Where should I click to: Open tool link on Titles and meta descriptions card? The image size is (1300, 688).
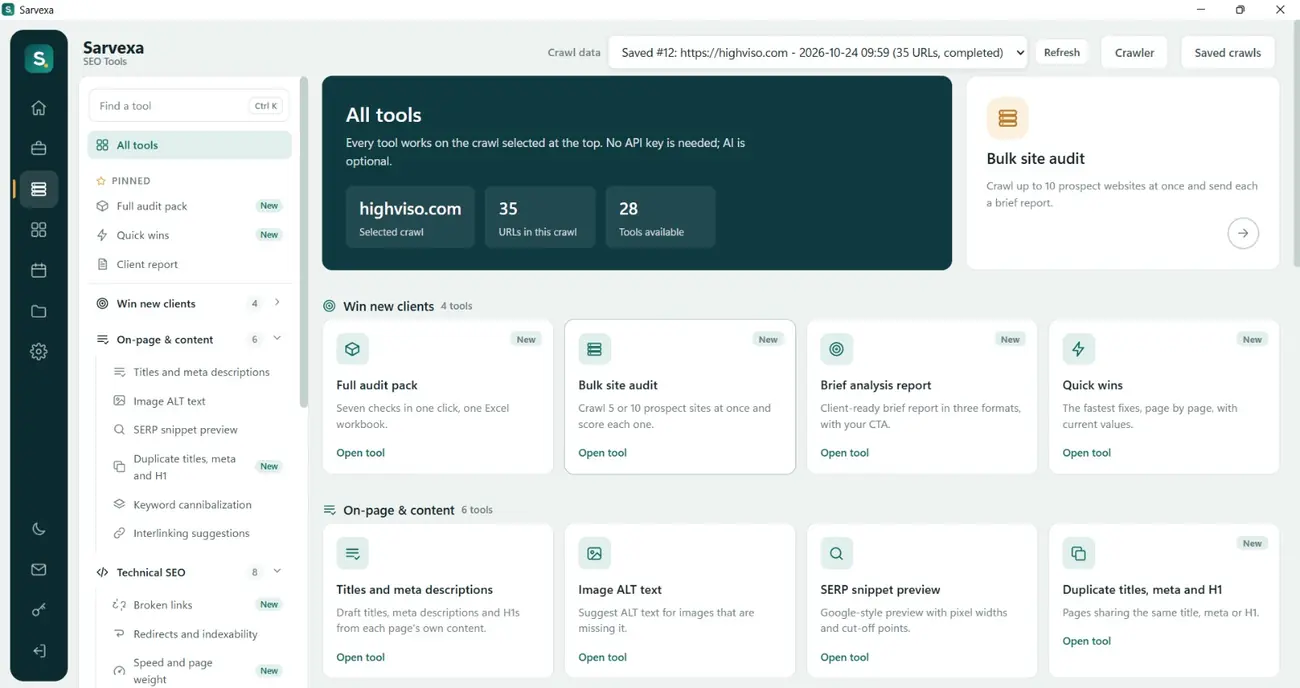click(360, 657)
